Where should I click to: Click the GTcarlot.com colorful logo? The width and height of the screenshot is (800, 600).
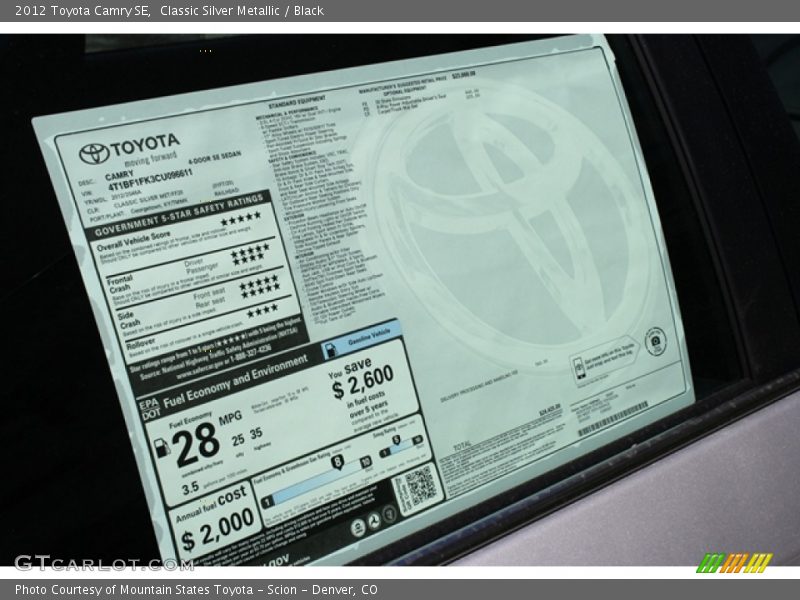(732, 563)
